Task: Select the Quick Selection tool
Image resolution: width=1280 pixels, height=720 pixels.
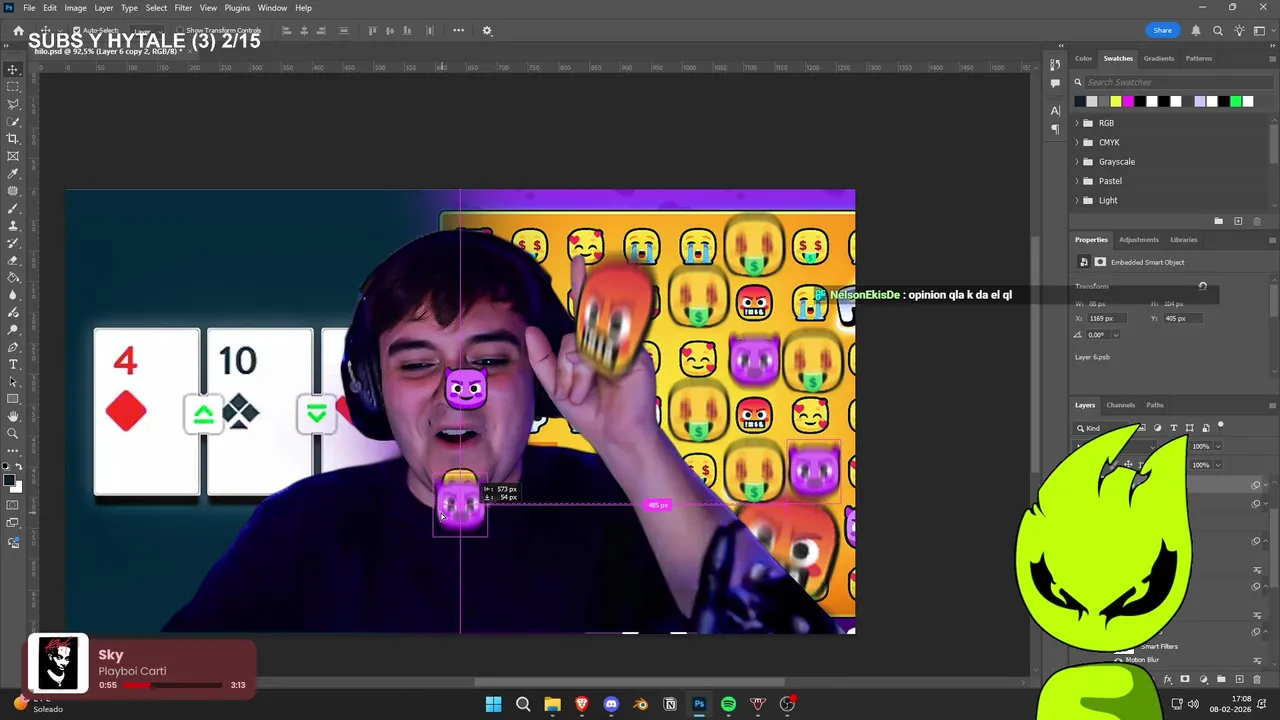Action: tap(13, 121)
